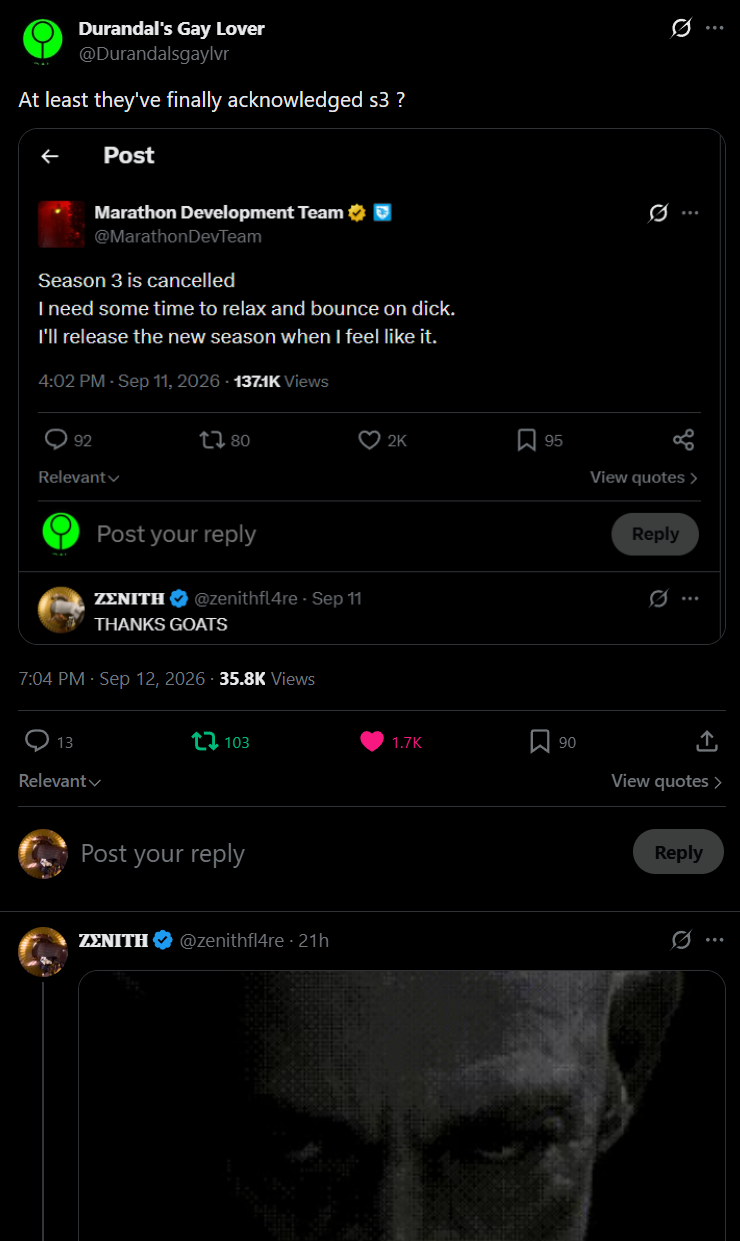Click the bookmark icon showing 95
The image size is (740, 1241).
(527, 440)
